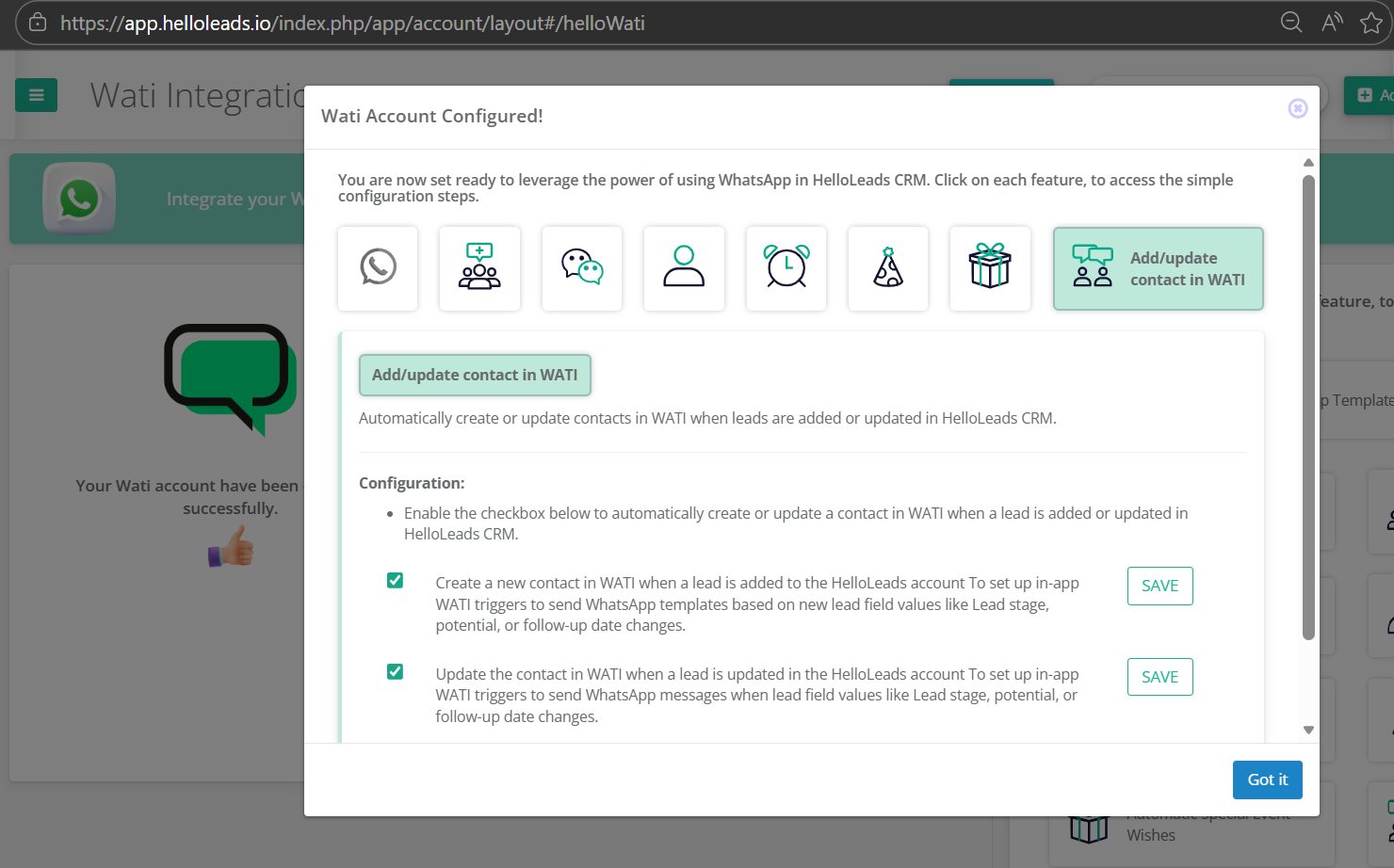Click the browser address bar URL
Viewport: 1394px width, 868px height.
(352, 23)
